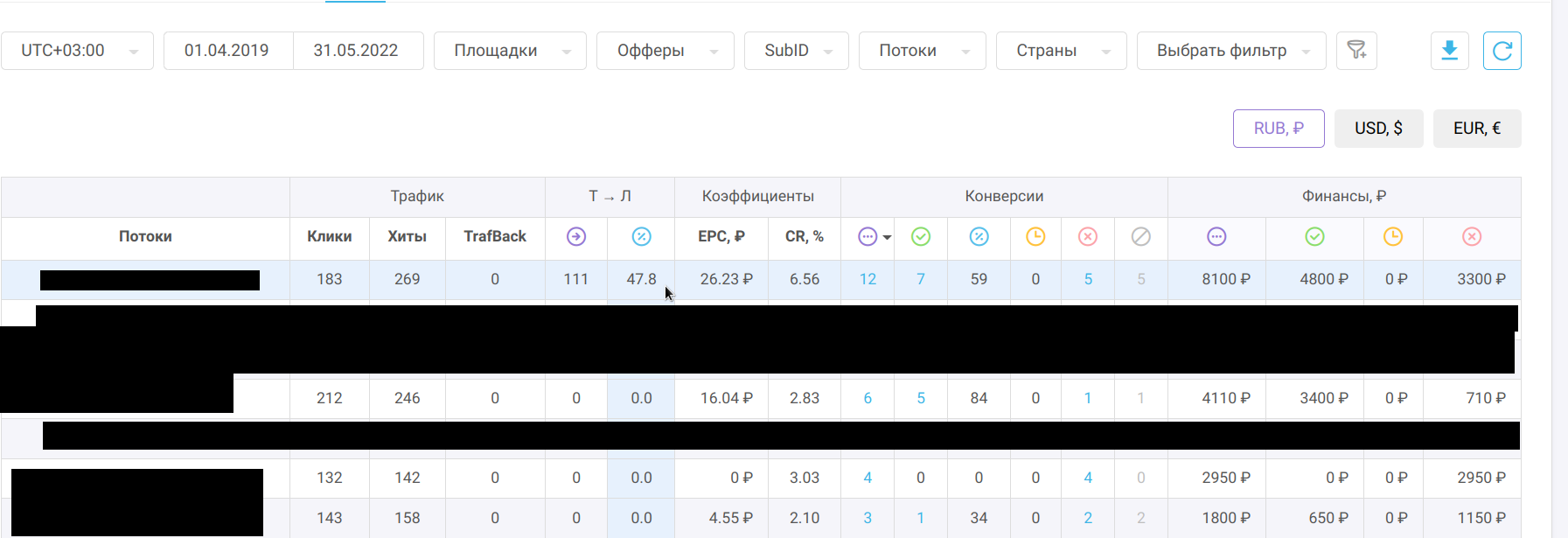
Task: Expand the Офферы dropdown
Action: [x=665, y=51]
